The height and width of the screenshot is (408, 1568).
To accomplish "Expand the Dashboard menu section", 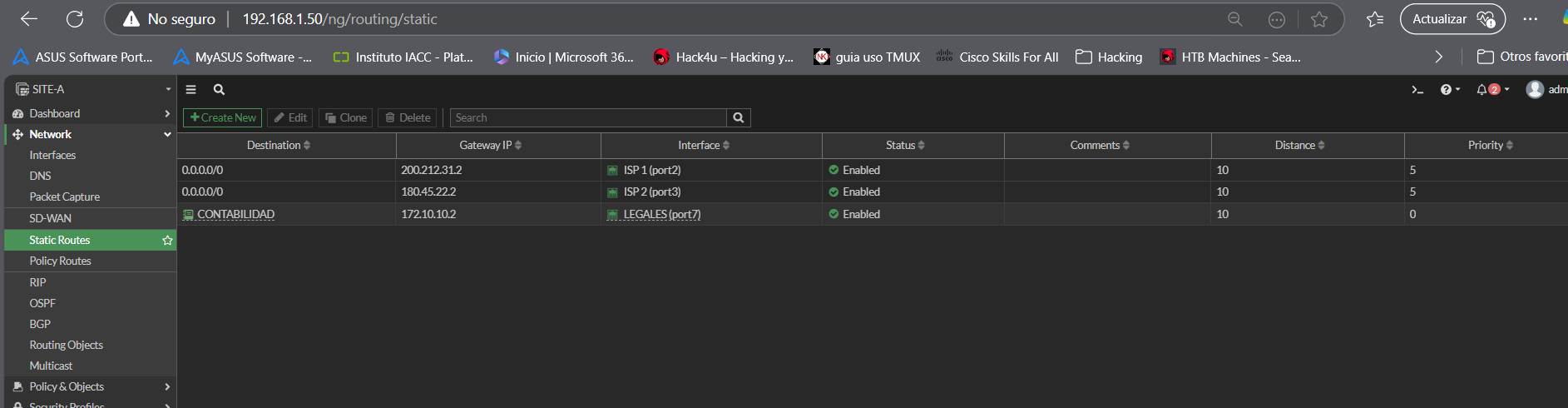I will (90, 114).
